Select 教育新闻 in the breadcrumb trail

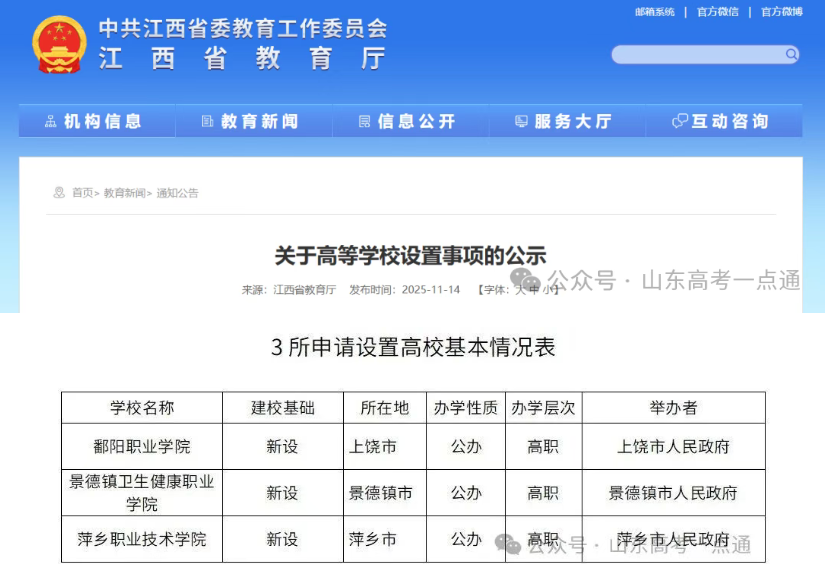point(124,193)
